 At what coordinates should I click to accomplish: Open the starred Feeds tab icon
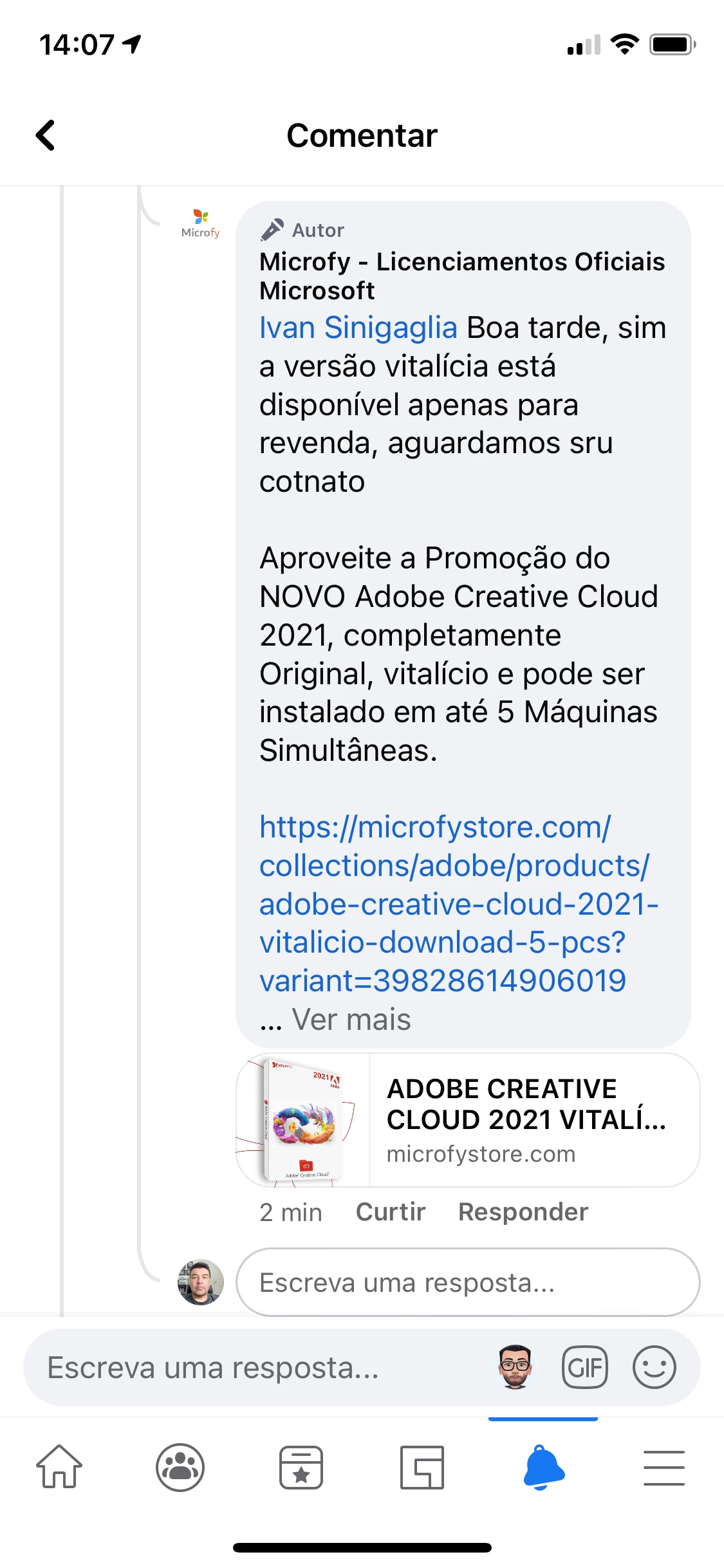pyautogui.click(x=301, y=1467)
